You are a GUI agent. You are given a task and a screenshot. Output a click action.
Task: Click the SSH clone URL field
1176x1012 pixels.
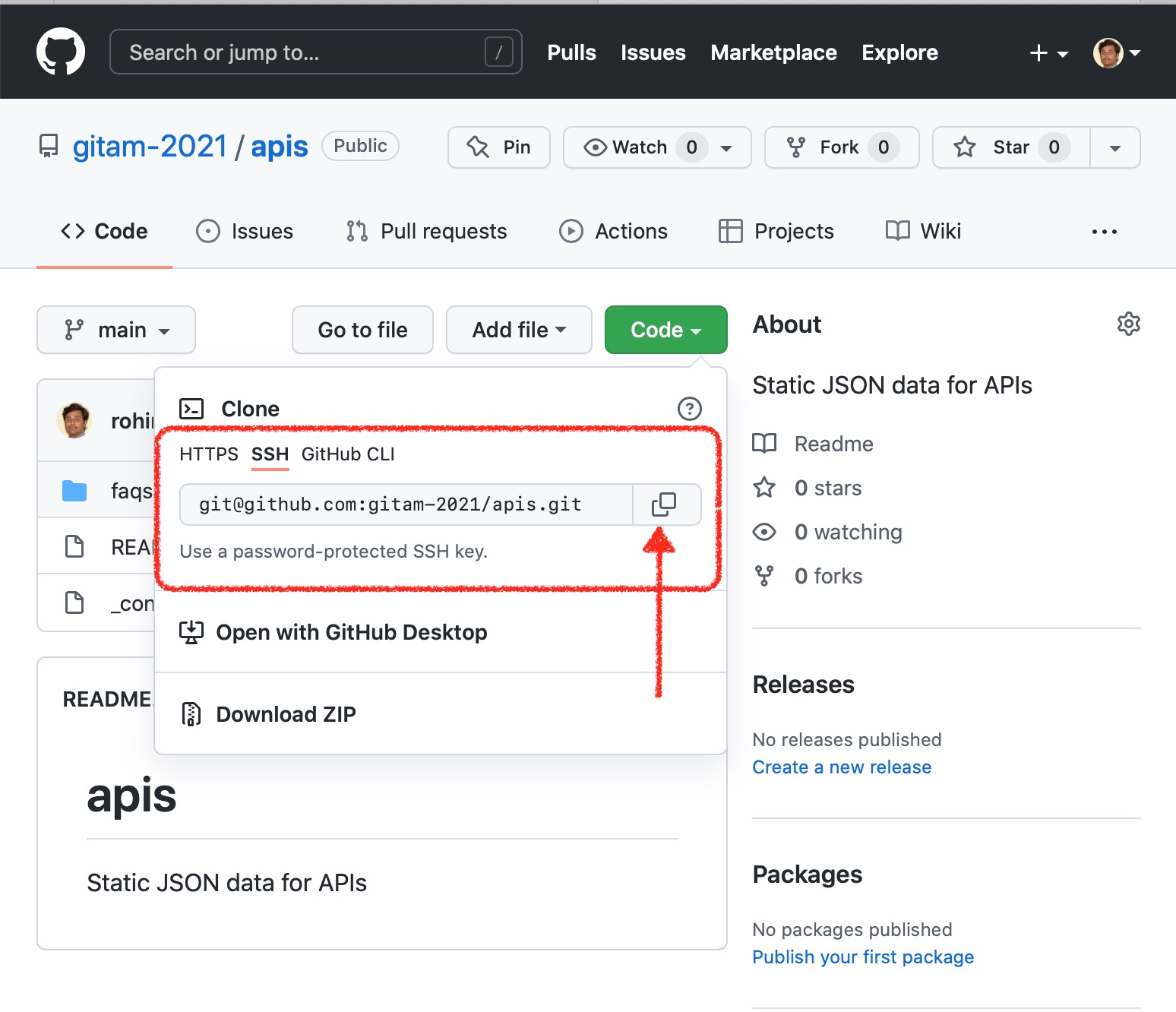pos(406,504)
